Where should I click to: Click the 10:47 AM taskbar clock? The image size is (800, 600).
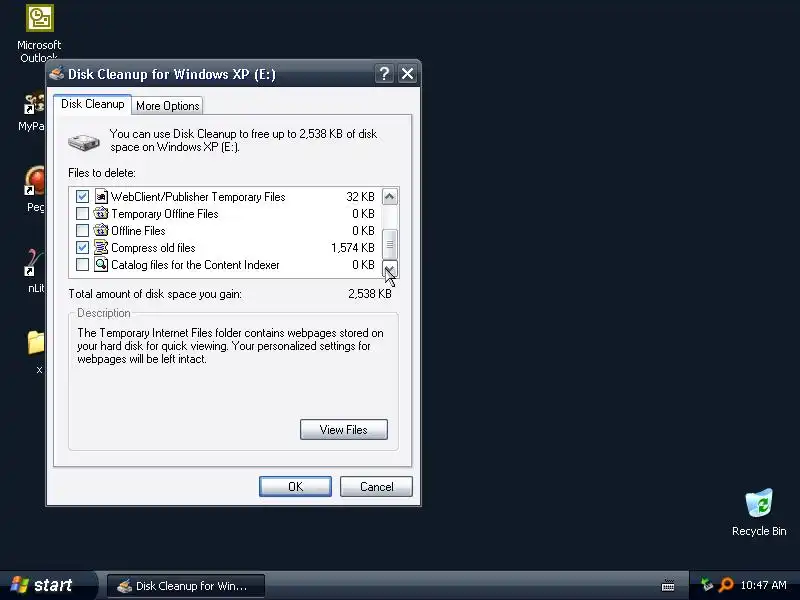pos(763,585)
